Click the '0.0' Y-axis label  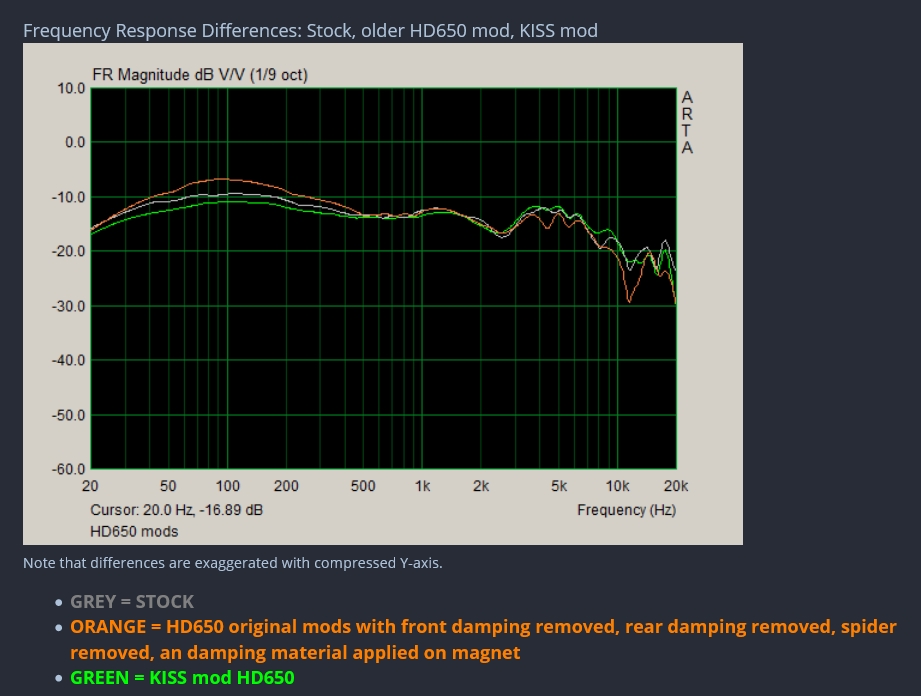click(x=75, y=142)
